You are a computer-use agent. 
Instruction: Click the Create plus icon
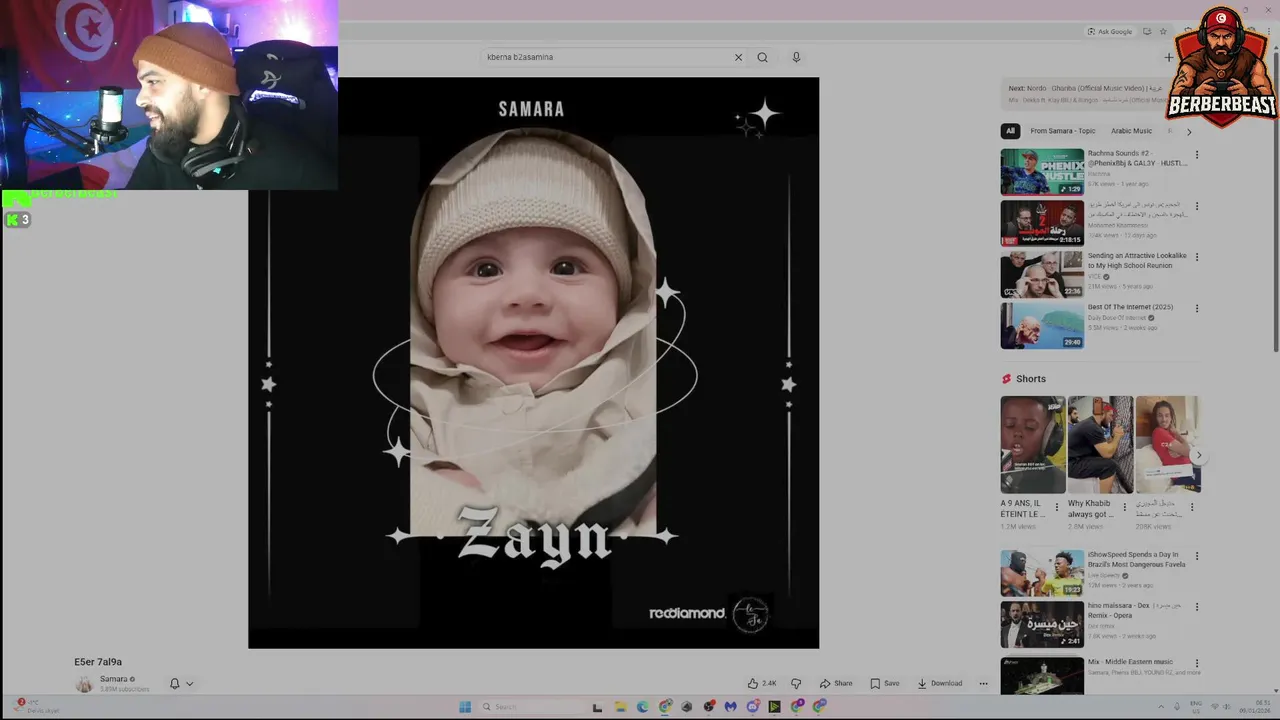pos(1168,57)
